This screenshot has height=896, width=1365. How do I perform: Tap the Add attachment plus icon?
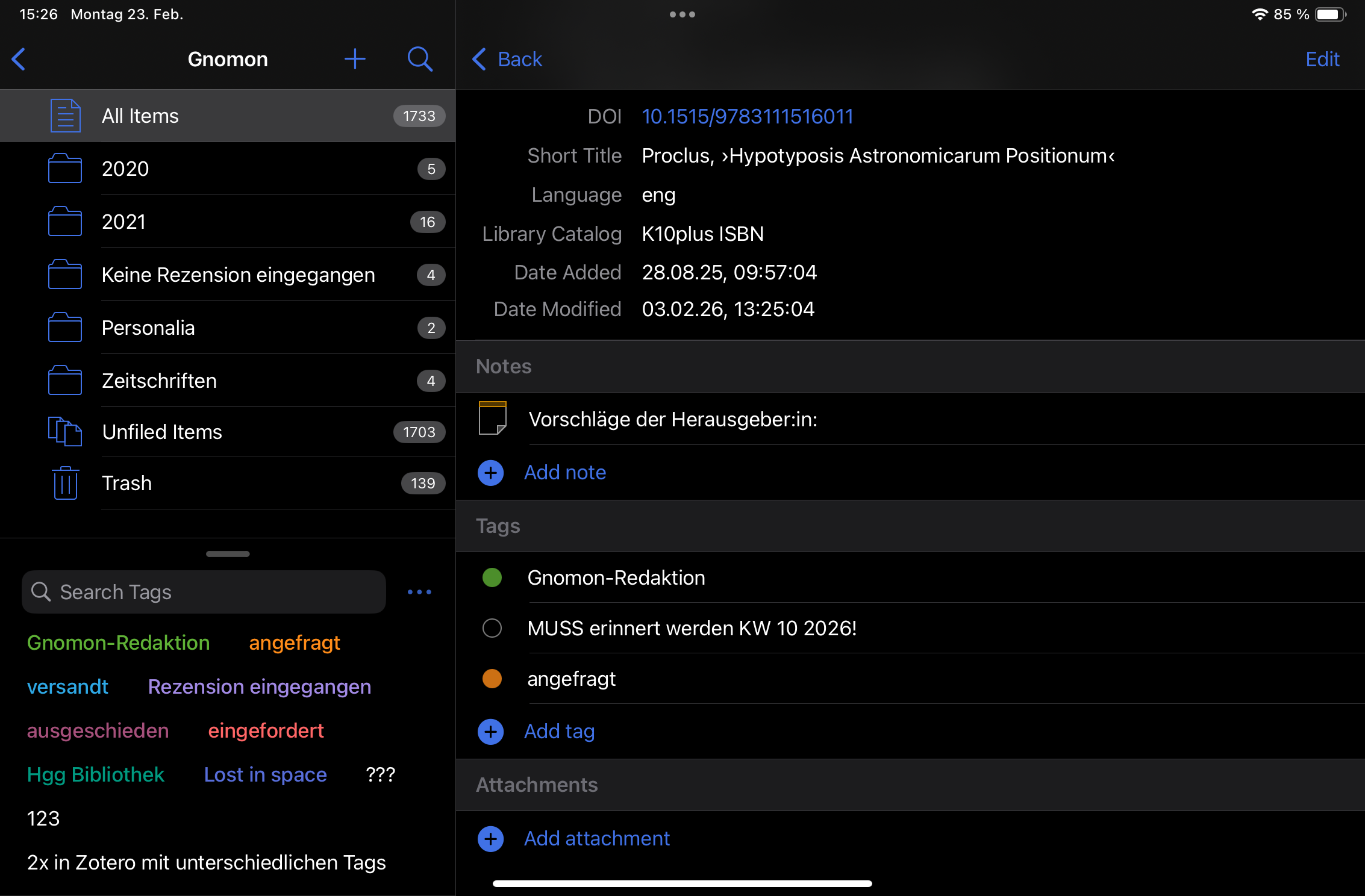coord(490,838)
